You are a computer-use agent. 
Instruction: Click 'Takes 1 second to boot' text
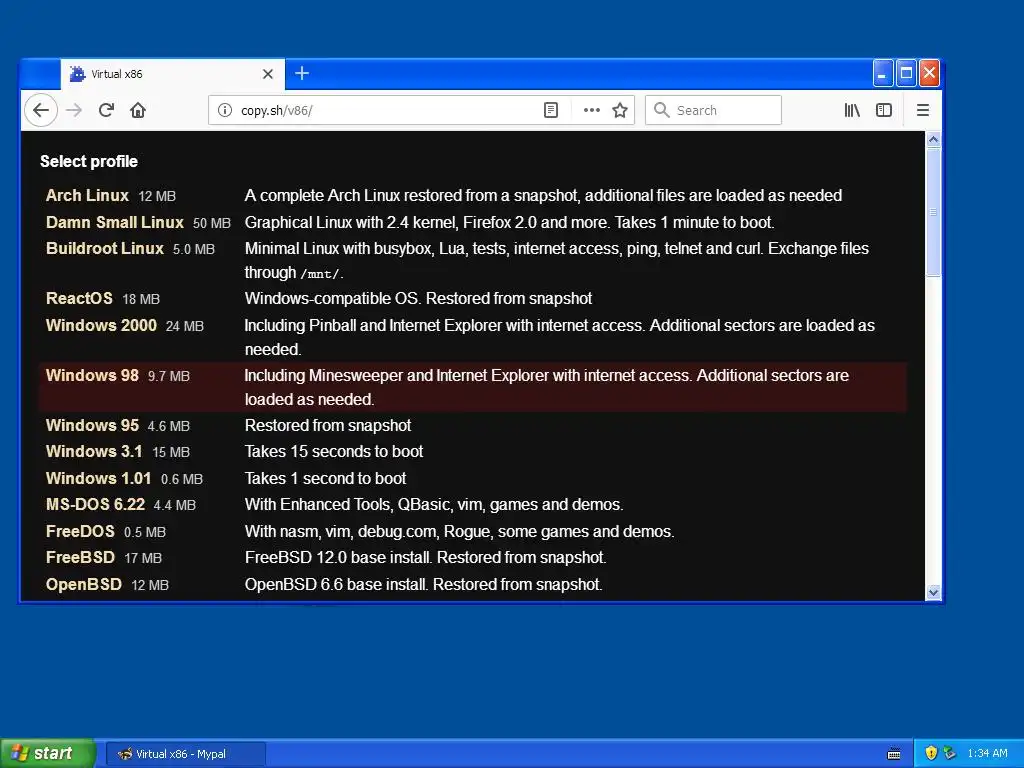point(325,478)
